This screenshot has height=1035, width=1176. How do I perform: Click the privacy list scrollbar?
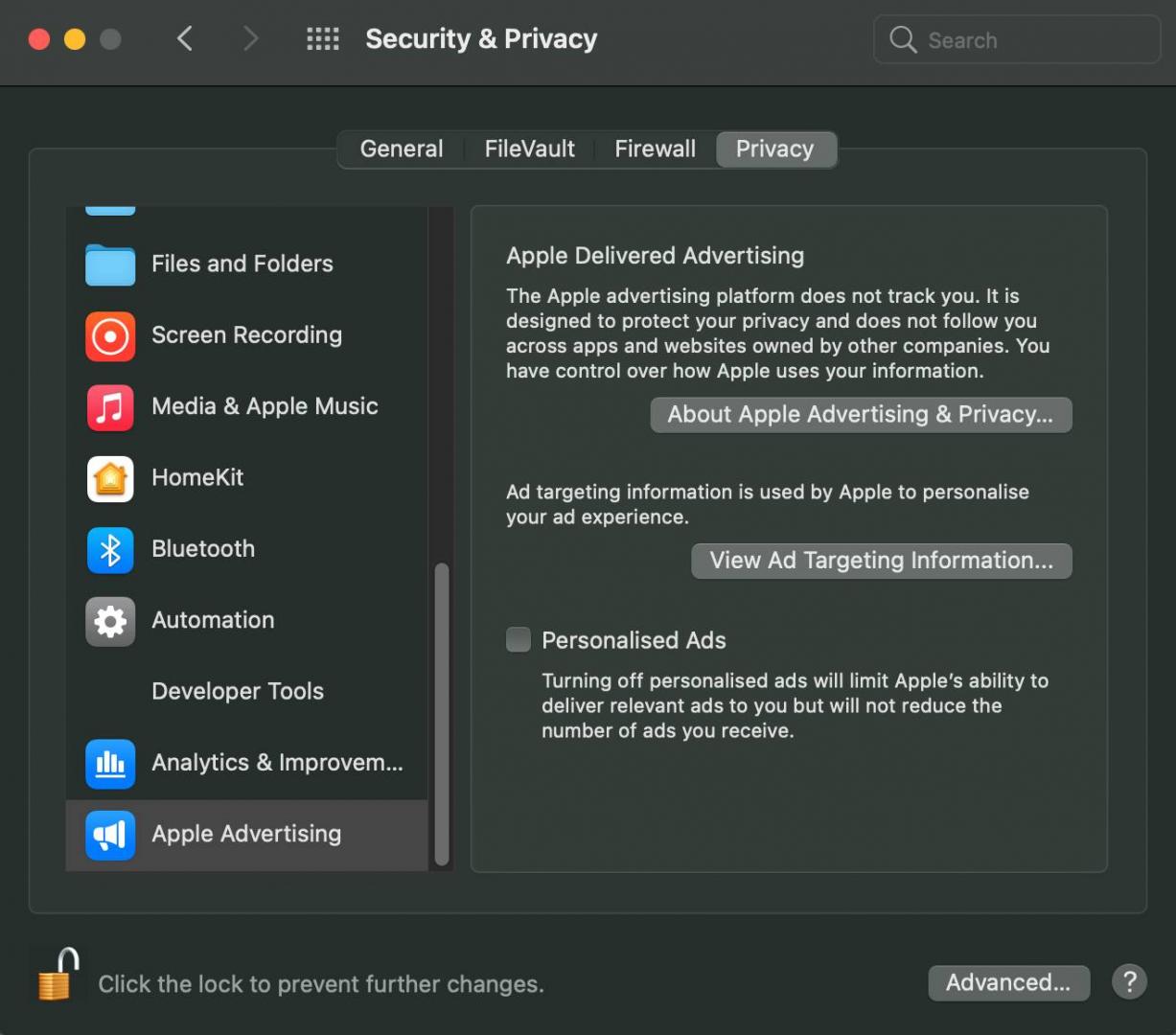(x=442, y=714)
